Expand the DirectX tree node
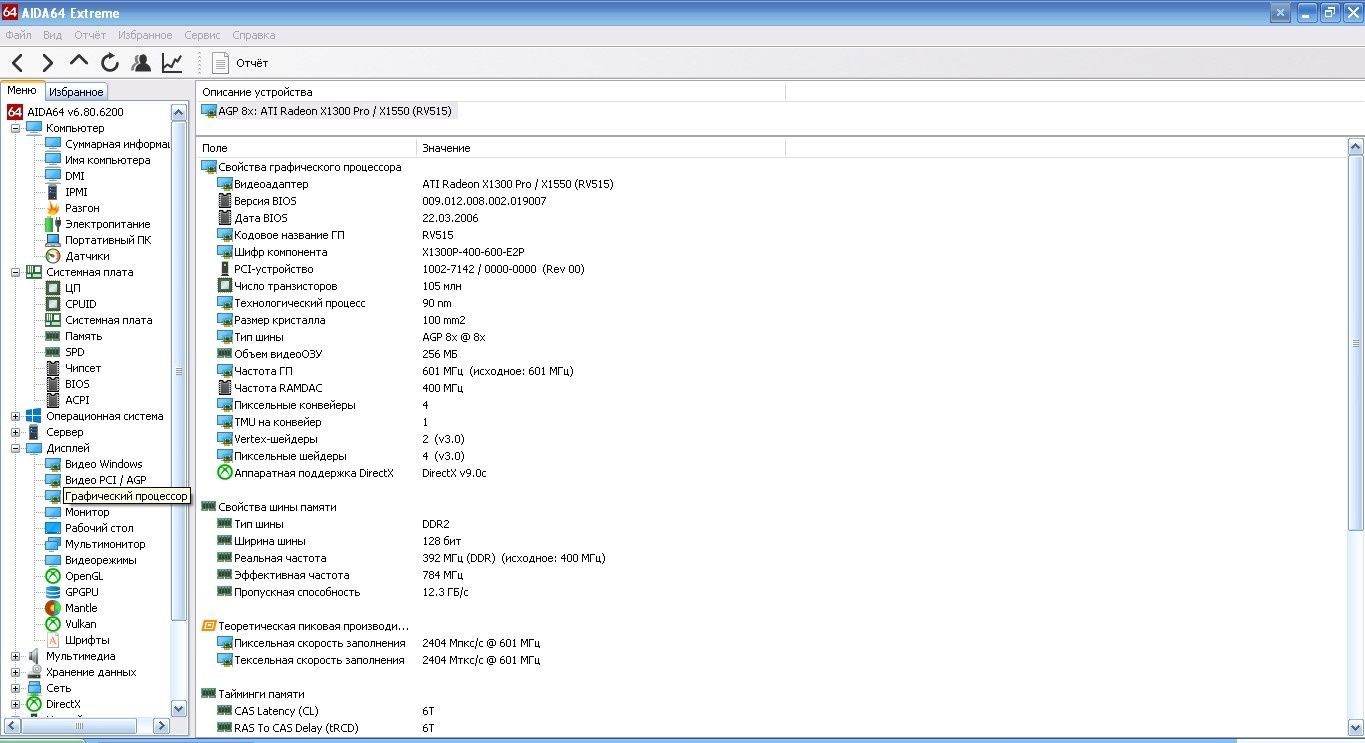Screen dimensions: 1365x743 pos(15,704)
